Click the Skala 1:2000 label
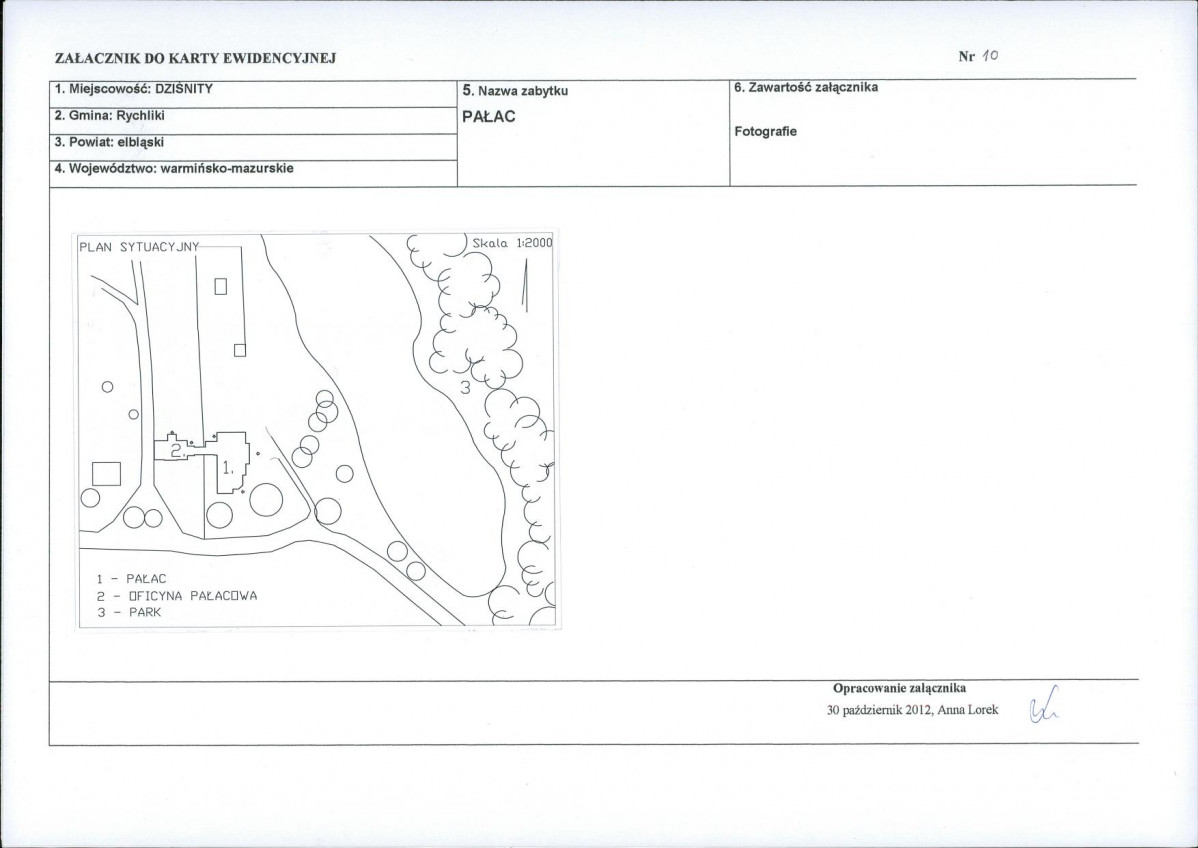 [512, 243]
